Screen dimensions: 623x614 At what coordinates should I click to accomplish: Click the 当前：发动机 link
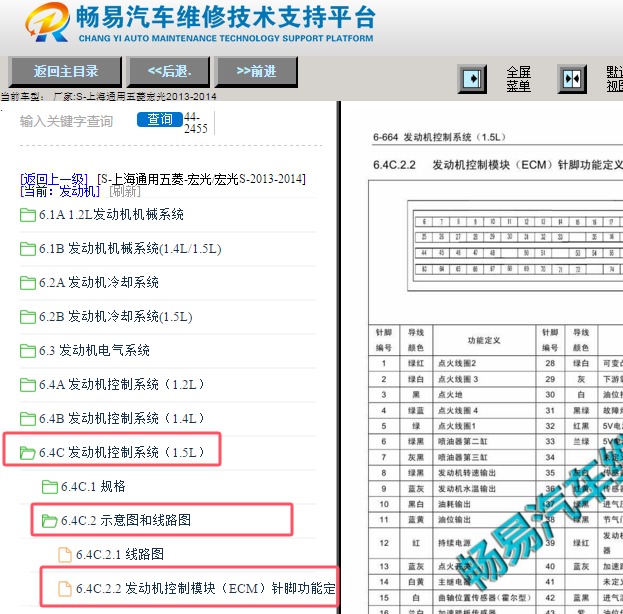pyautogui.click(x=60, y=191)
